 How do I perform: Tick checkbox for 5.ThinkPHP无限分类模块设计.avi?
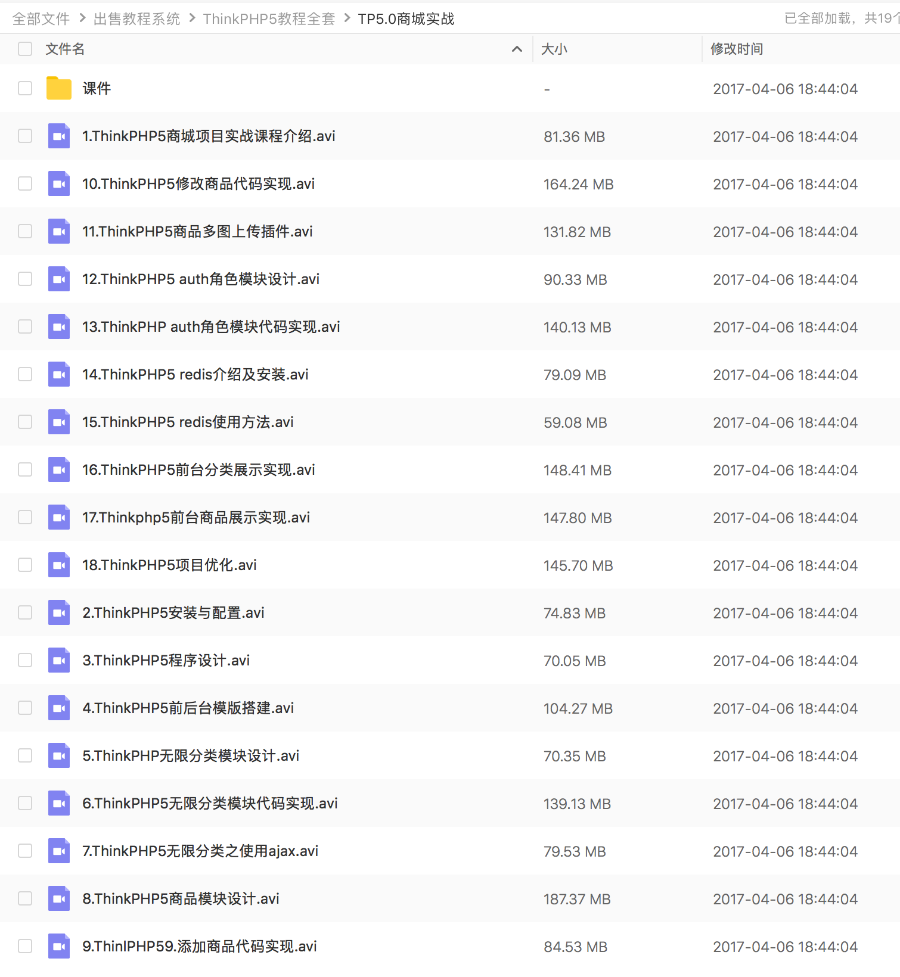click(25, 756)
